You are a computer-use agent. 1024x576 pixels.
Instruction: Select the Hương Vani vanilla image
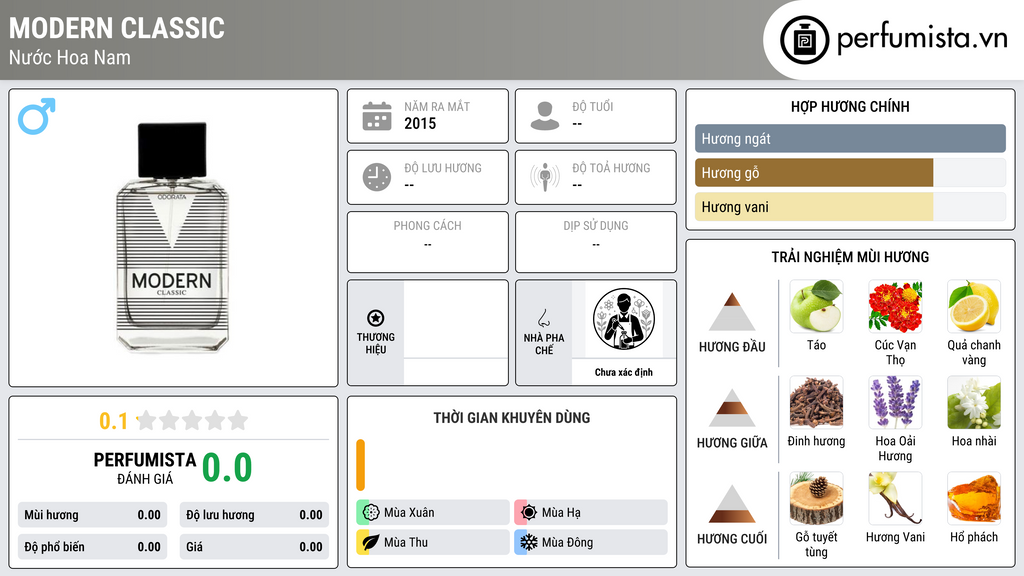click(x=895, y=498)
